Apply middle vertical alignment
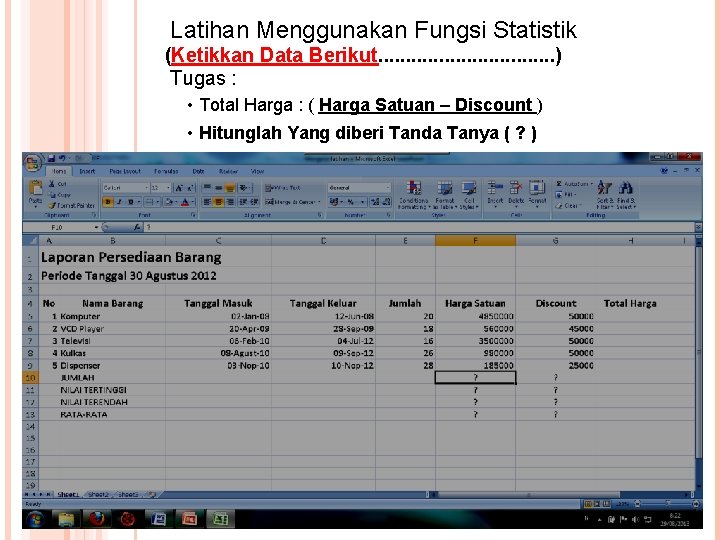Screen dimensions: 720x540 (x=219, y=188)
